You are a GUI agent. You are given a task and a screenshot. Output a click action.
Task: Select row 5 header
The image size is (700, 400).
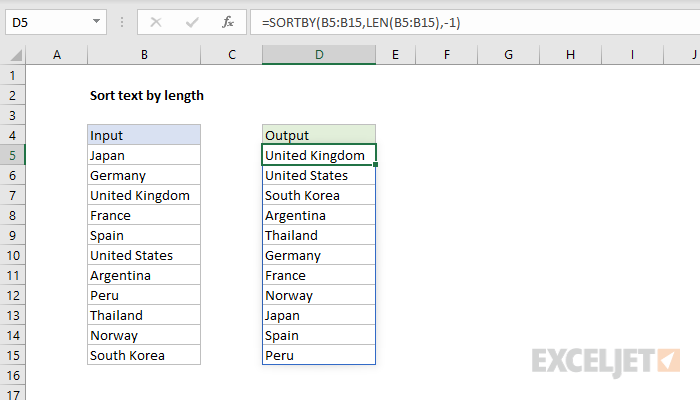(12, 155)
